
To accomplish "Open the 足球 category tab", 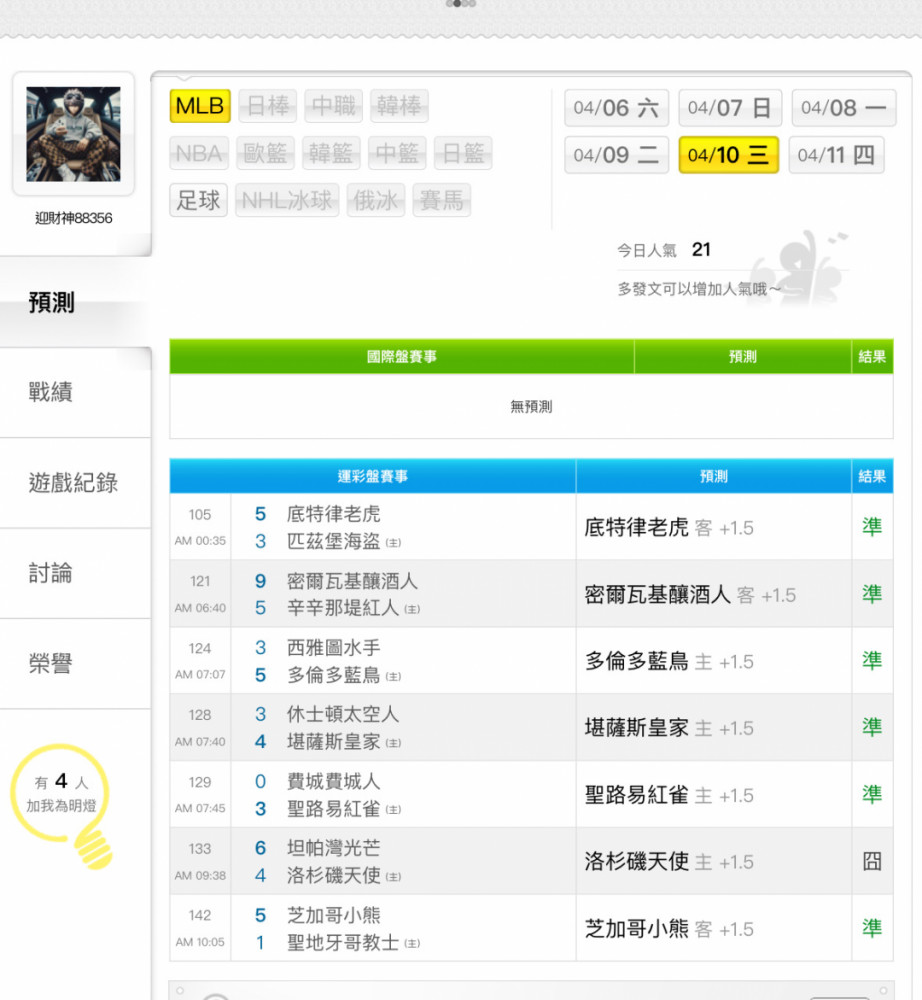I will [x=198, y=200].
